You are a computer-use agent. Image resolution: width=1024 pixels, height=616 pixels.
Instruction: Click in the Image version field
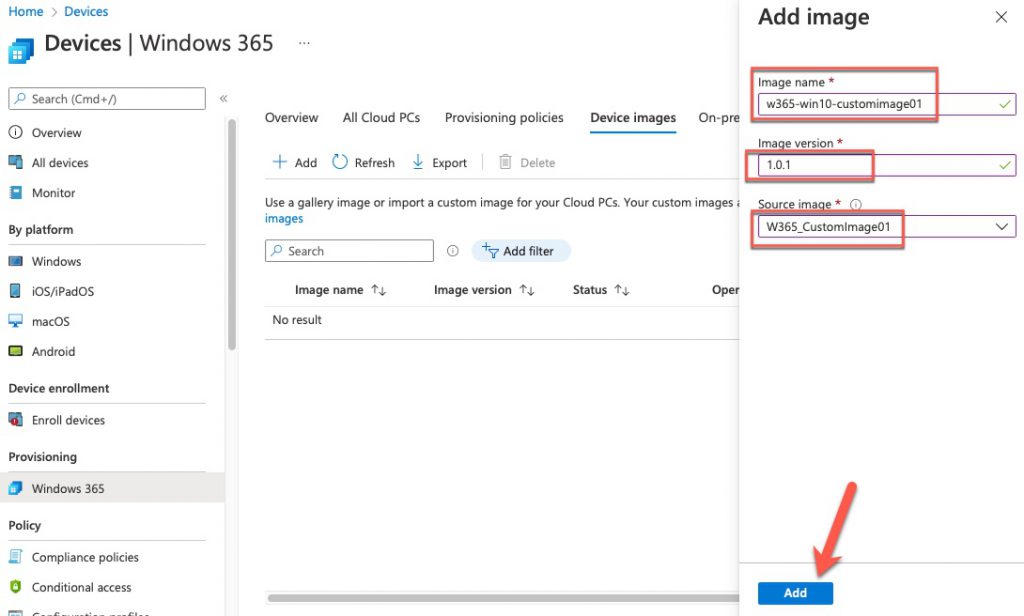pyautogui.click(x=886, y=165)
